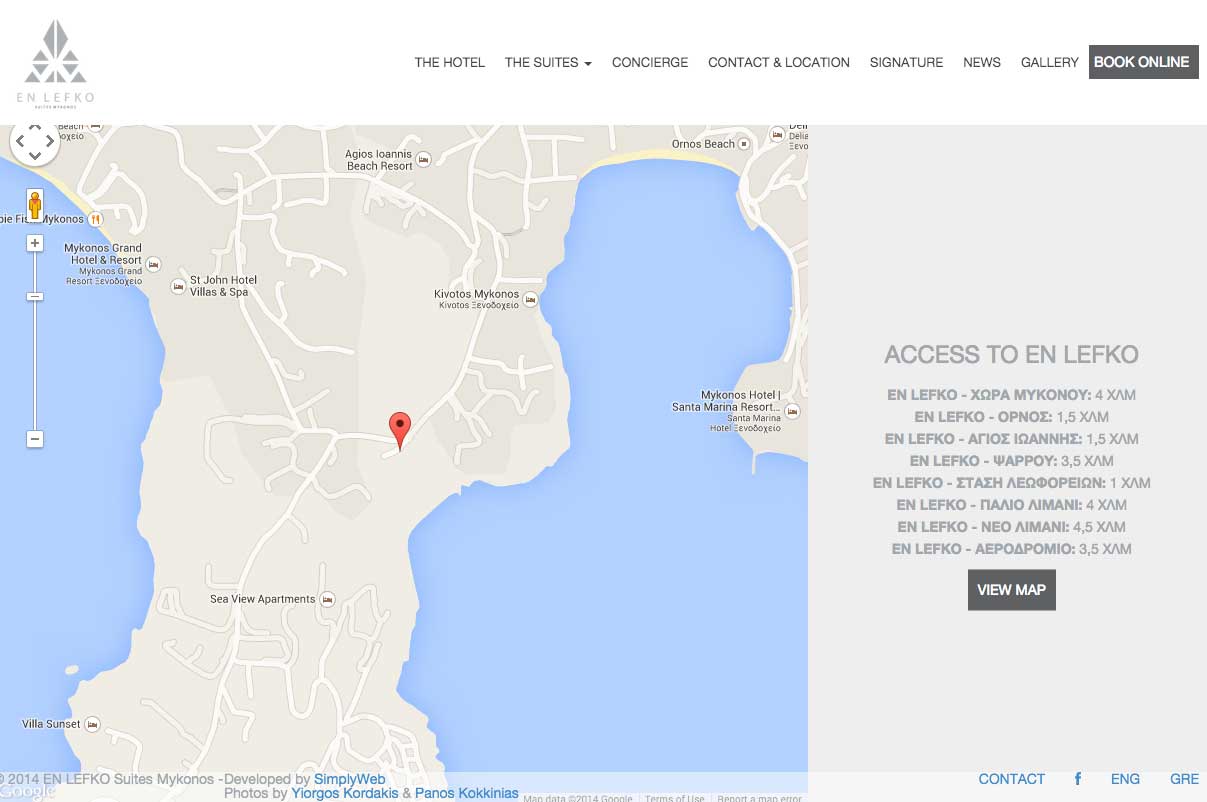Viewport: 1207px width, 802px height.
Task: Click the Agios Ioannis Beach Resort hotel icon
Action: pos(423,159)
